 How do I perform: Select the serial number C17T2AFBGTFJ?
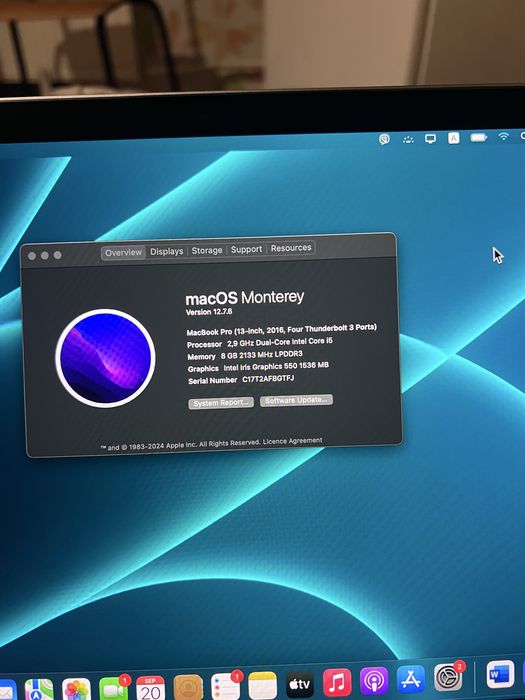pos(268,379)
